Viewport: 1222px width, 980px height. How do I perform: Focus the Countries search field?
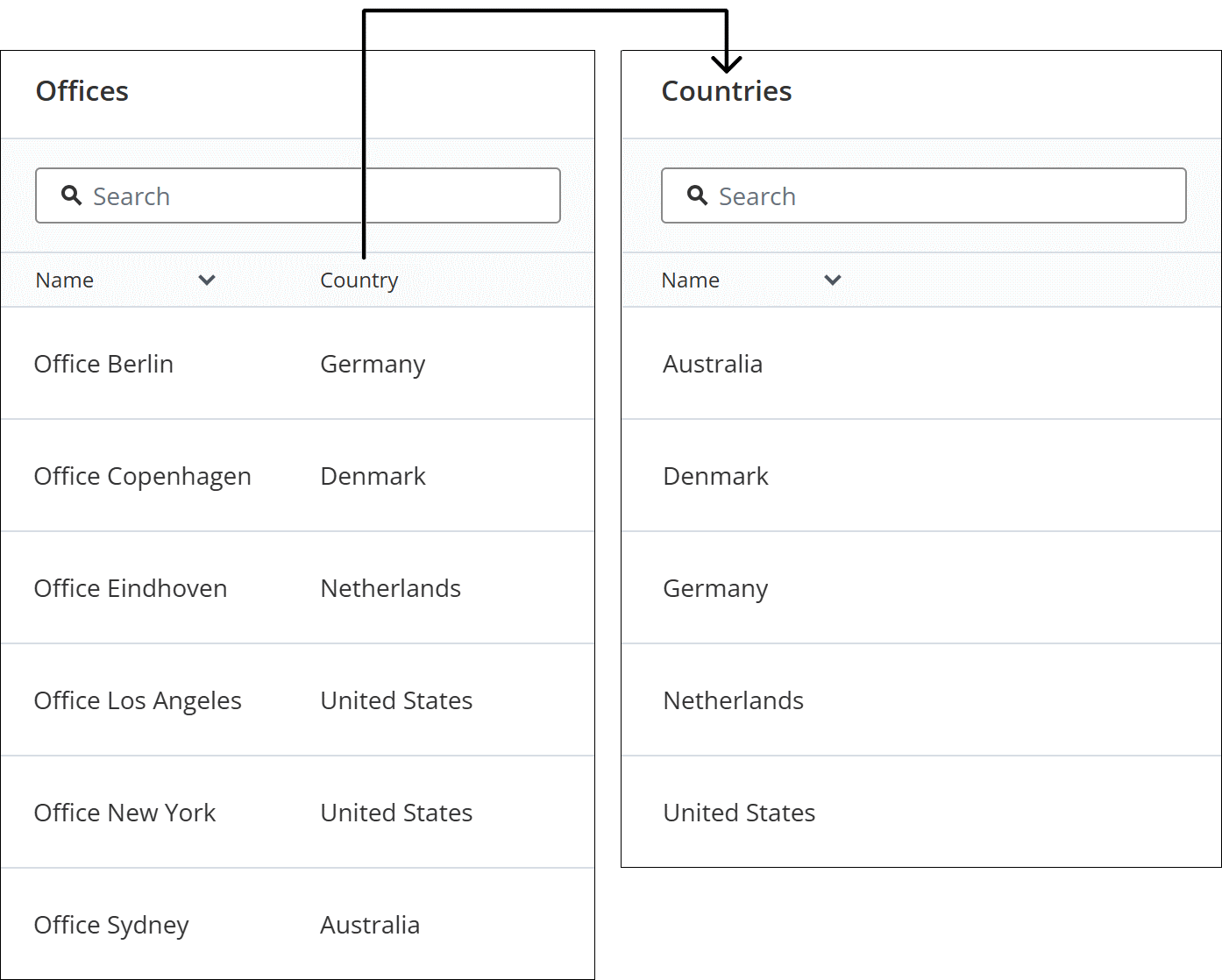924,195
